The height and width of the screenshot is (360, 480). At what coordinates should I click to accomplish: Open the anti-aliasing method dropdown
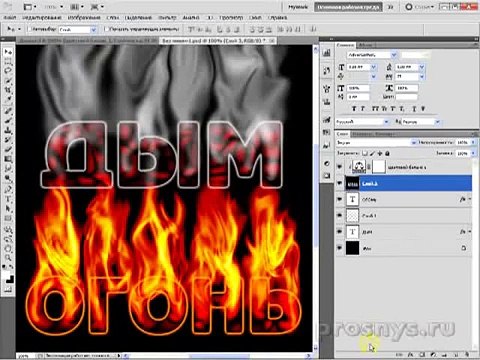pyautogui.click(x=421, y=122)
